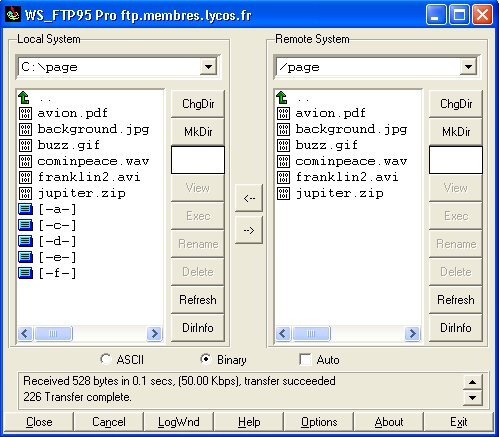Click the left-arrow download transfer button
Viewport: 499px width, 437px height.
click(249, 198)
